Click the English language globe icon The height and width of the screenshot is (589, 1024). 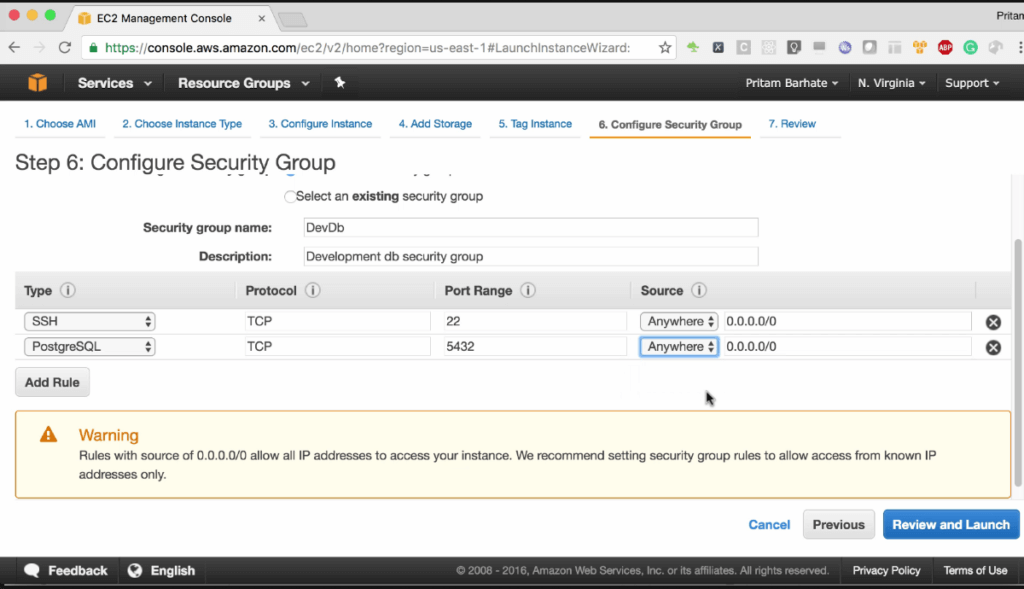click(x=134, y=570)
